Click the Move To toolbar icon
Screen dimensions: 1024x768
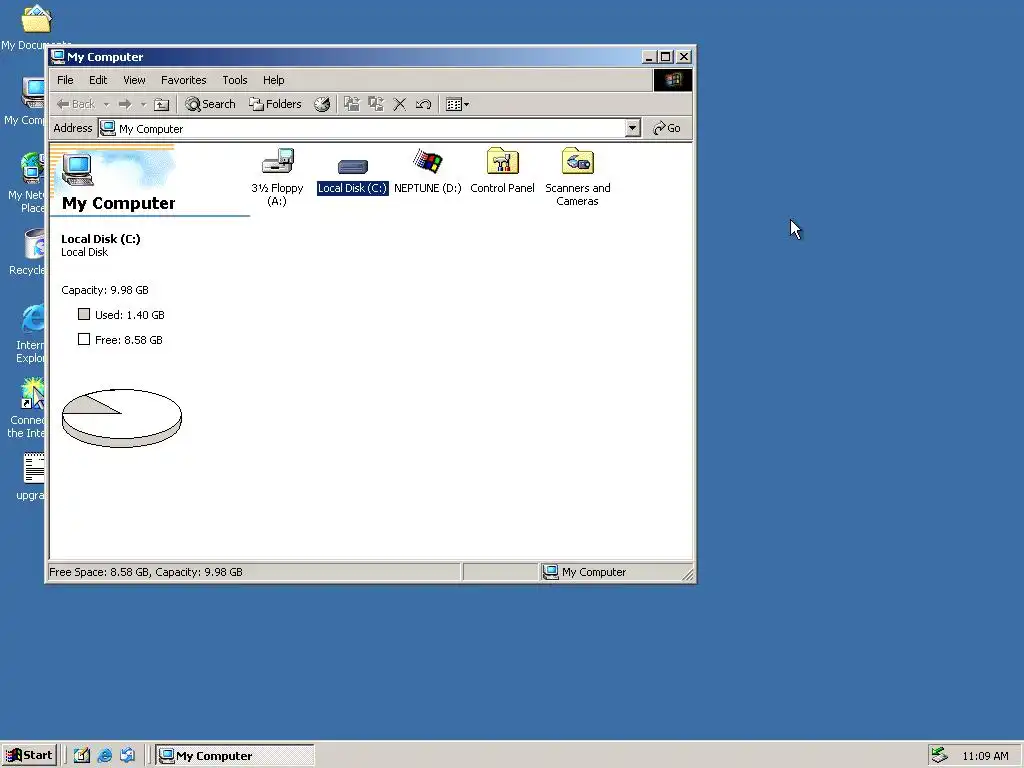(x=352, y=104)
